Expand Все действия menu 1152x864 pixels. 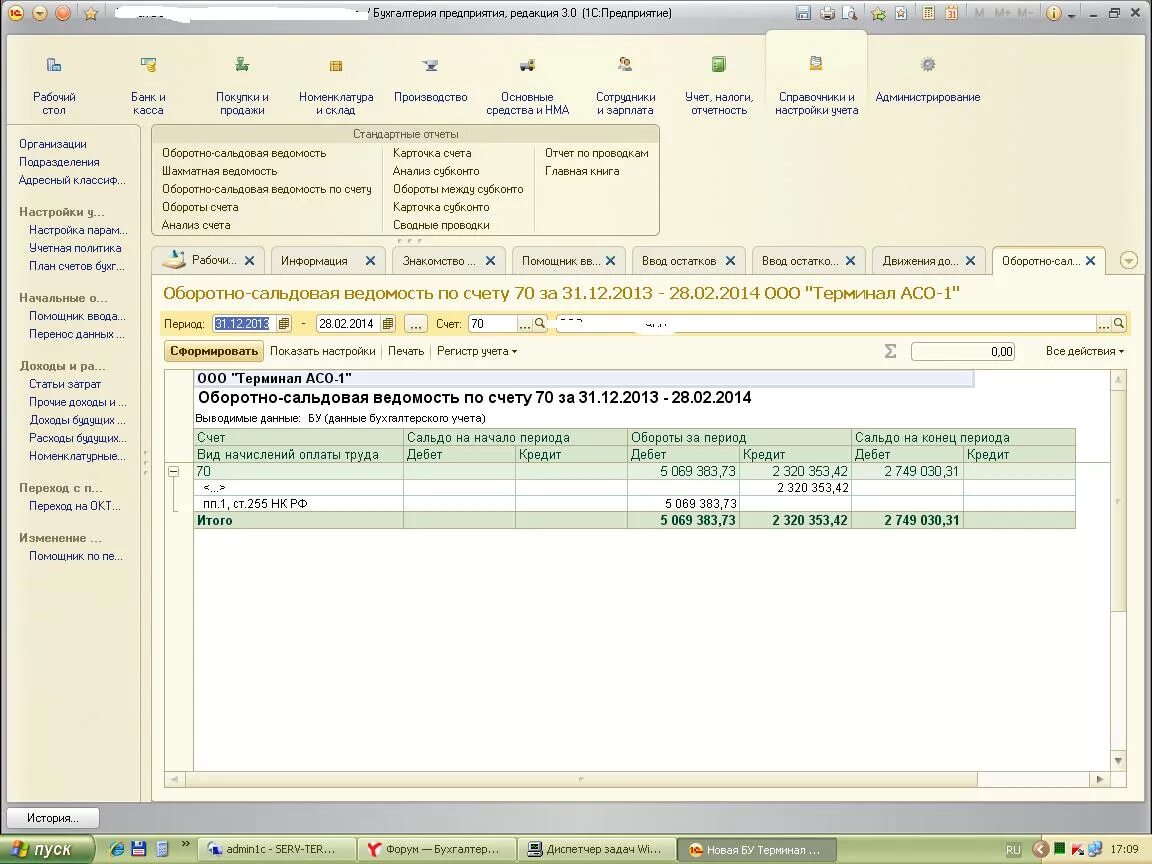pos(1084,351)
